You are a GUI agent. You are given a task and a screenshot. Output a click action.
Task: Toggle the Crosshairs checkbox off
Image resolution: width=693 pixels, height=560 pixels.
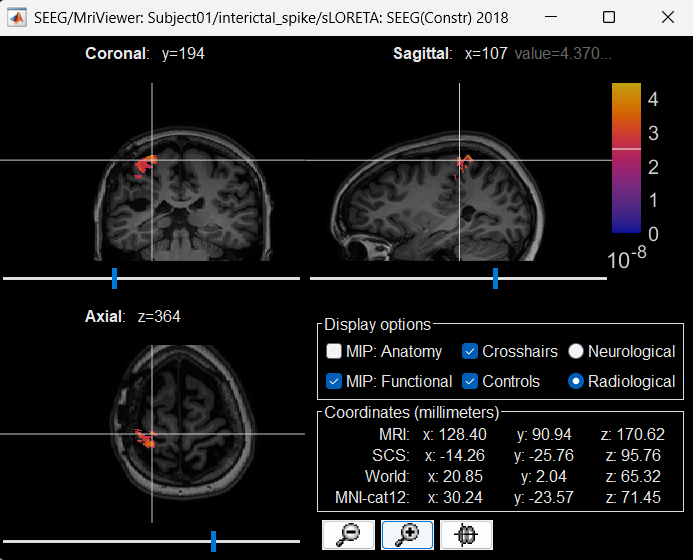[470, 351]
